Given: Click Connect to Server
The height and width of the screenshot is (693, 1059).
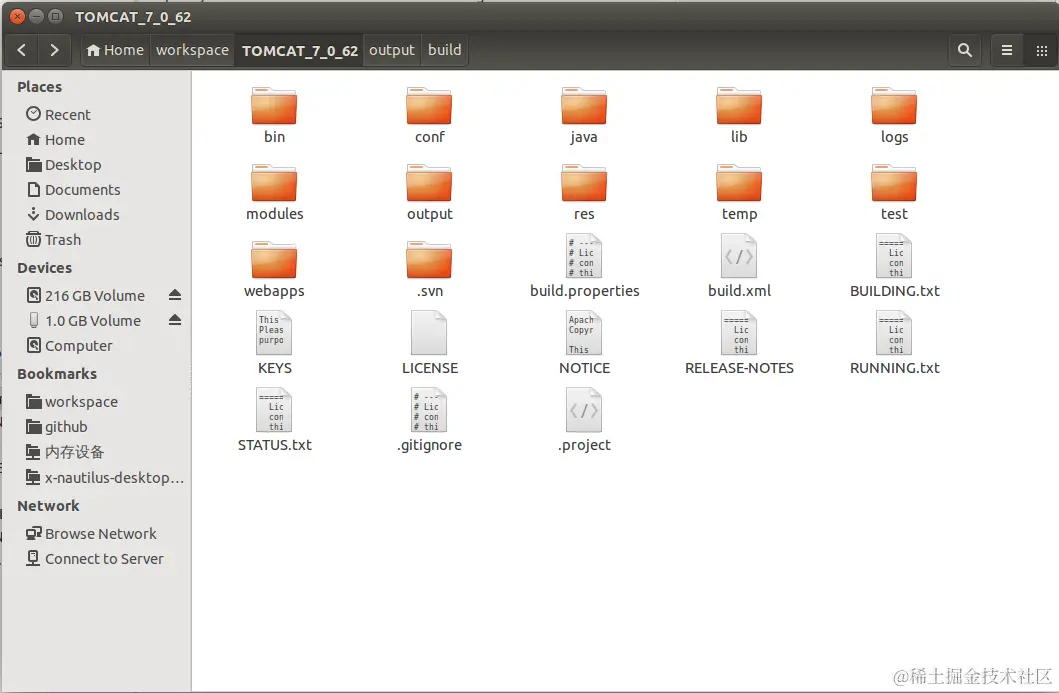Looking at the screenshot, I should click(97, 559).
